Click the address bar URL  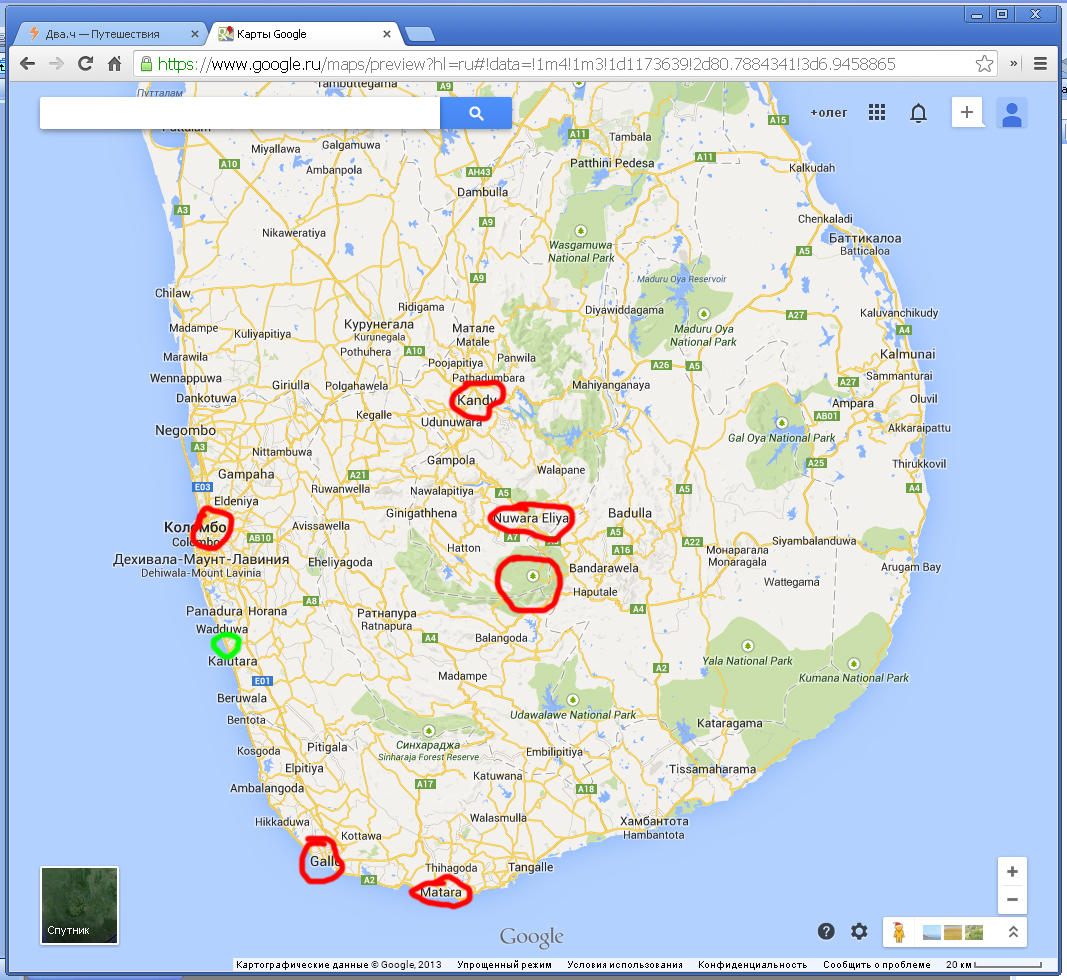coord(527,64)
